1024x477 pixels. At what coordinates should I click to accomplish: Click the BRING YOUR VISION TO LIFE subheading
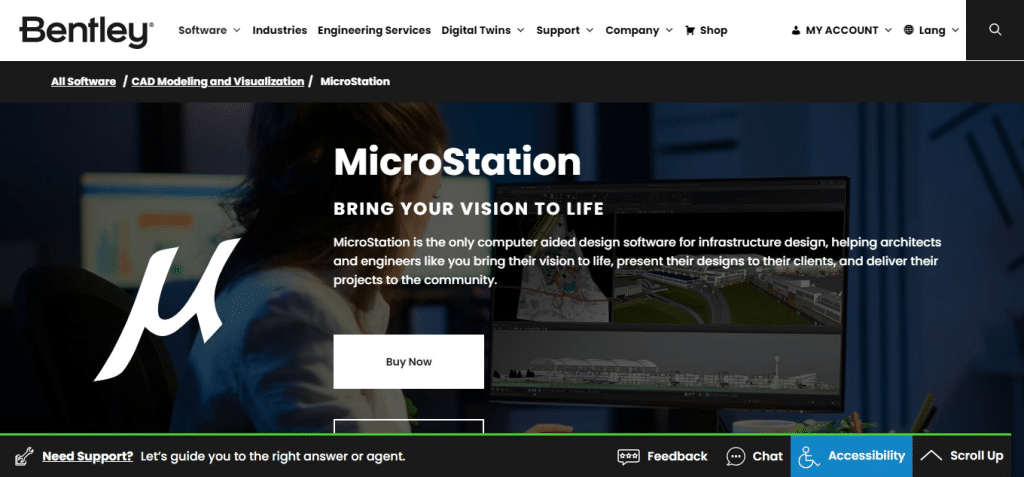[x=468, y=209]
